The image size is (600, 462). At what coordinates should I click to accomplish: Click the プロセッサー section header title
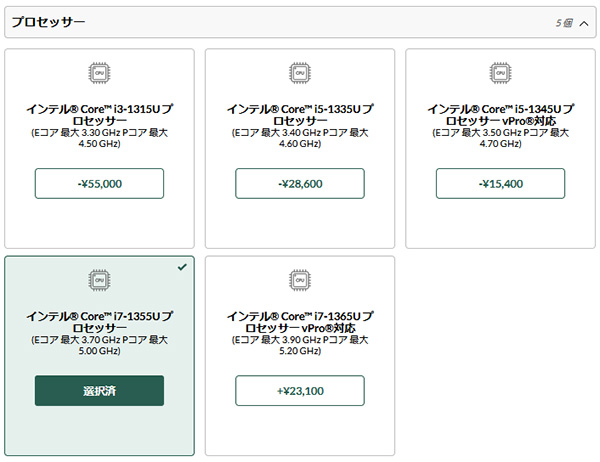pyautogui.click(x=48, y=22)
